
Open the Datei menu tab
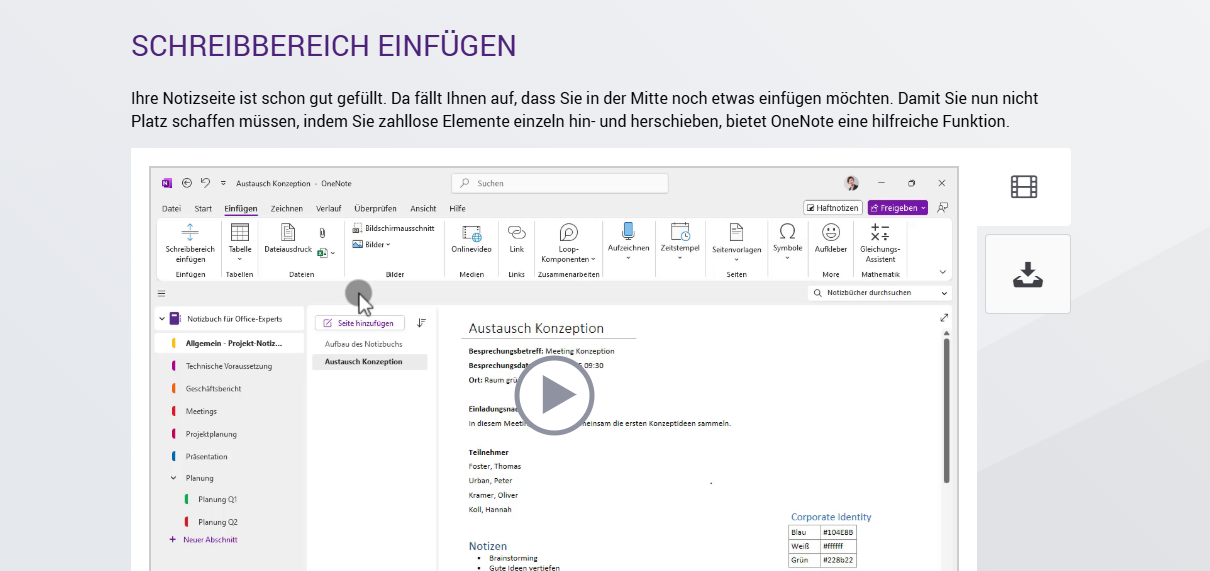point(171,208)
